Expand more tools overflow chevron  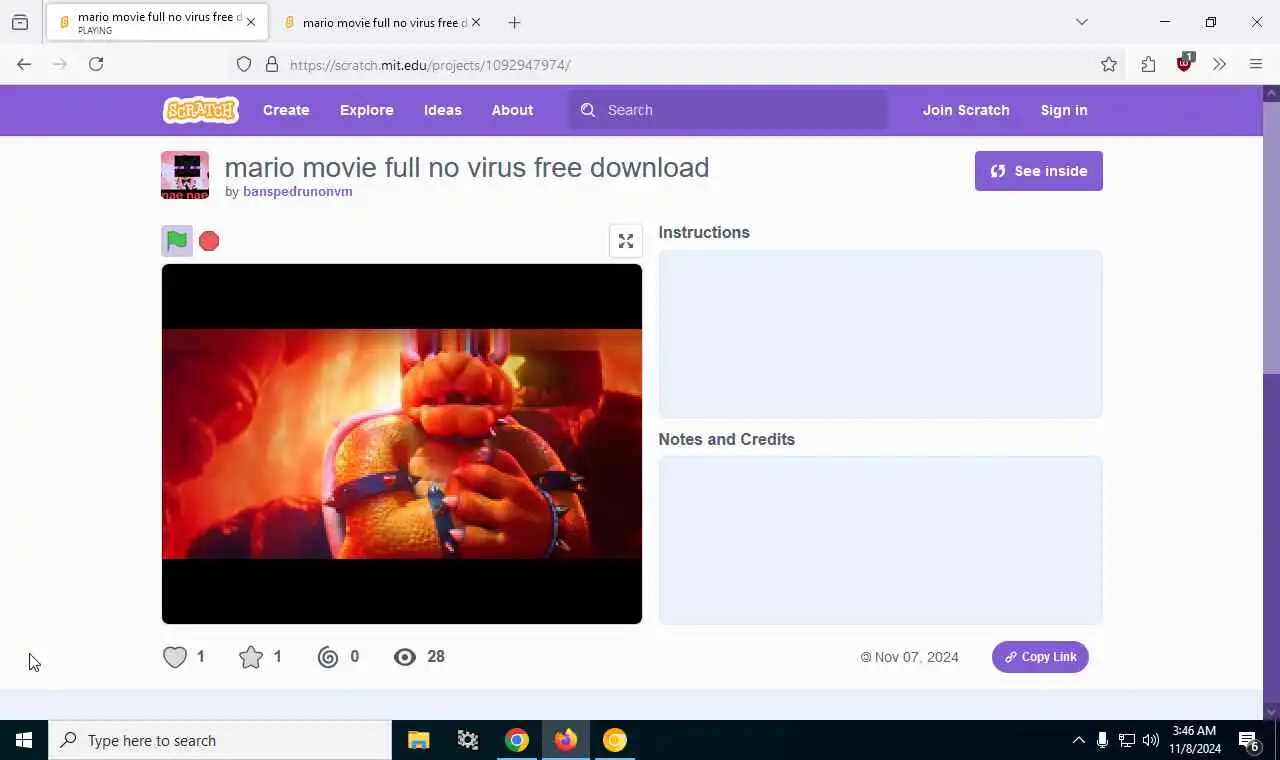point(1219,64)
